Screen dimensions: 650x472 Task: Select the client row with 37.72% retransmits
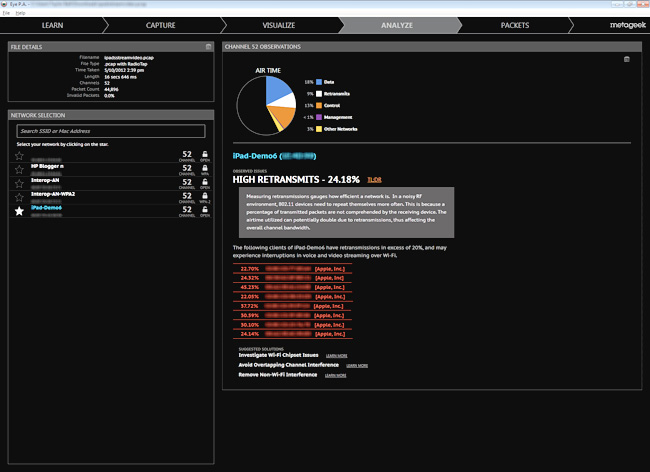[x=292, y=306]
